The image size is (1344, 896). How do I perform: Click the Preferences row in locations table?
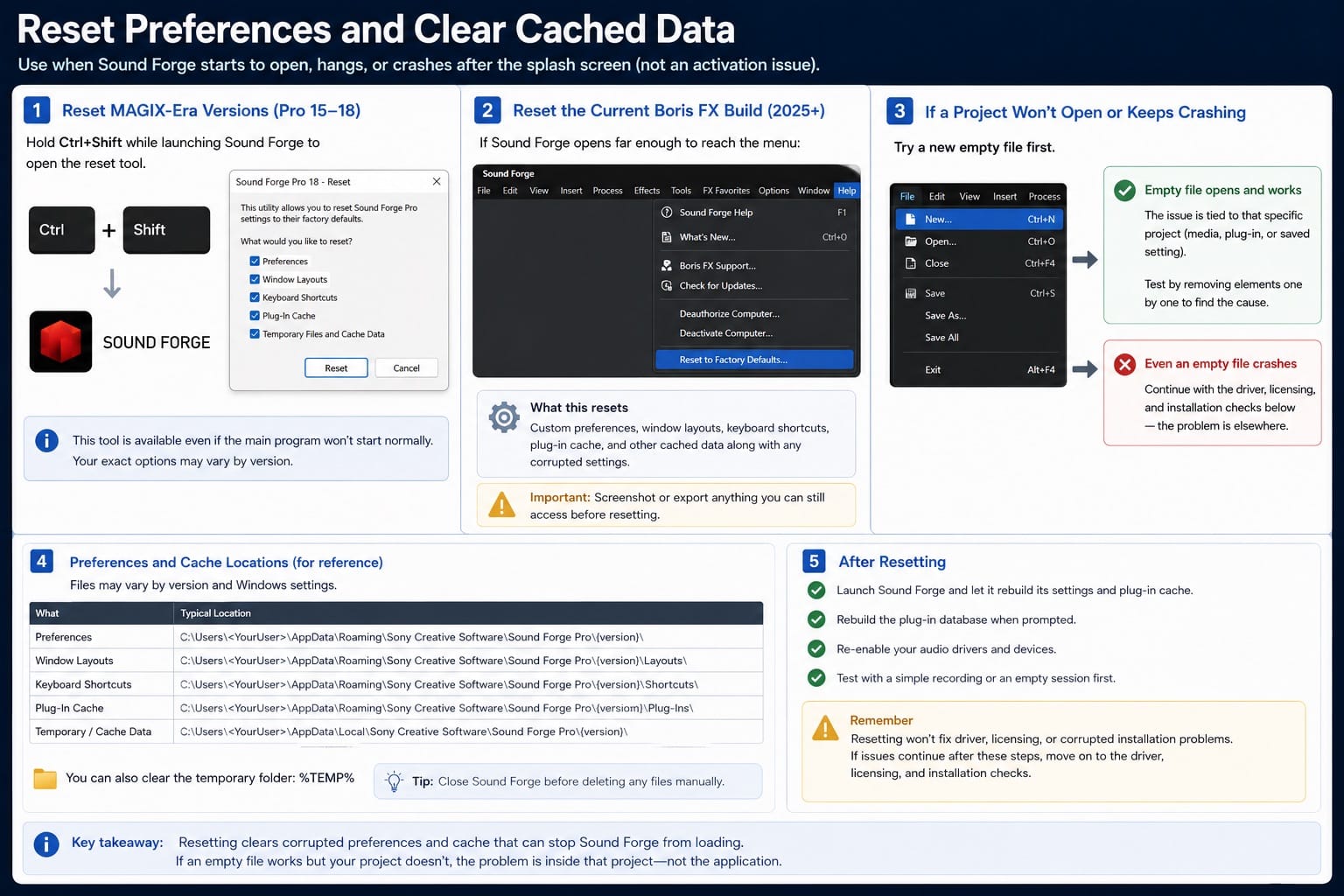tap(396, 637)
